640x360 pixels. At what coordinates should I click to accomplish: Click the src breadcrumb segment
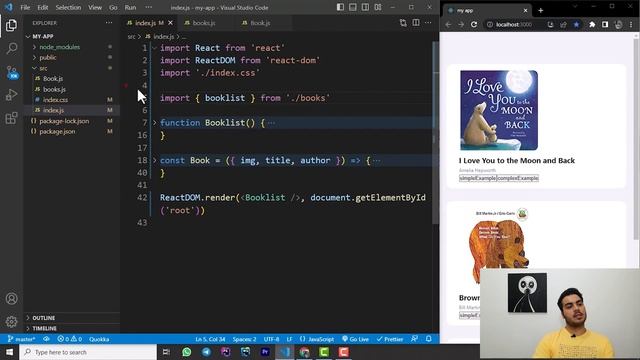point(131,37)
